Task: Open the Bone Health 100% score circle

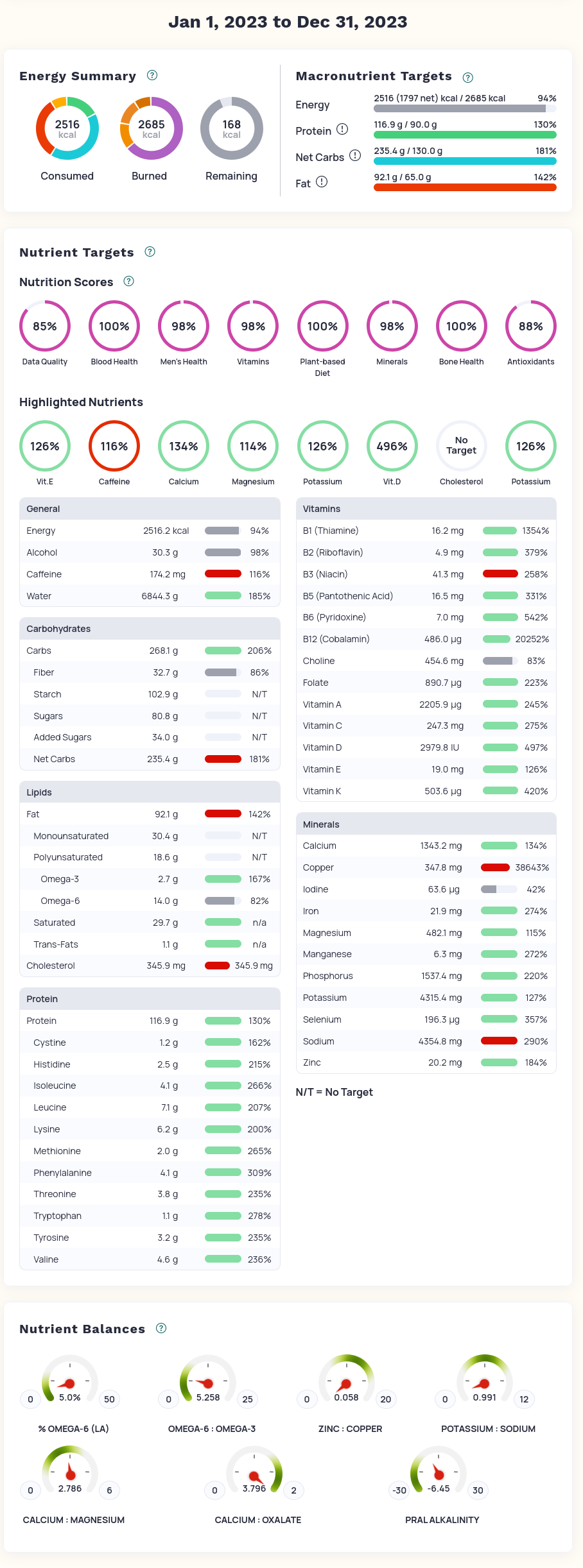Action: coord(462,326)
